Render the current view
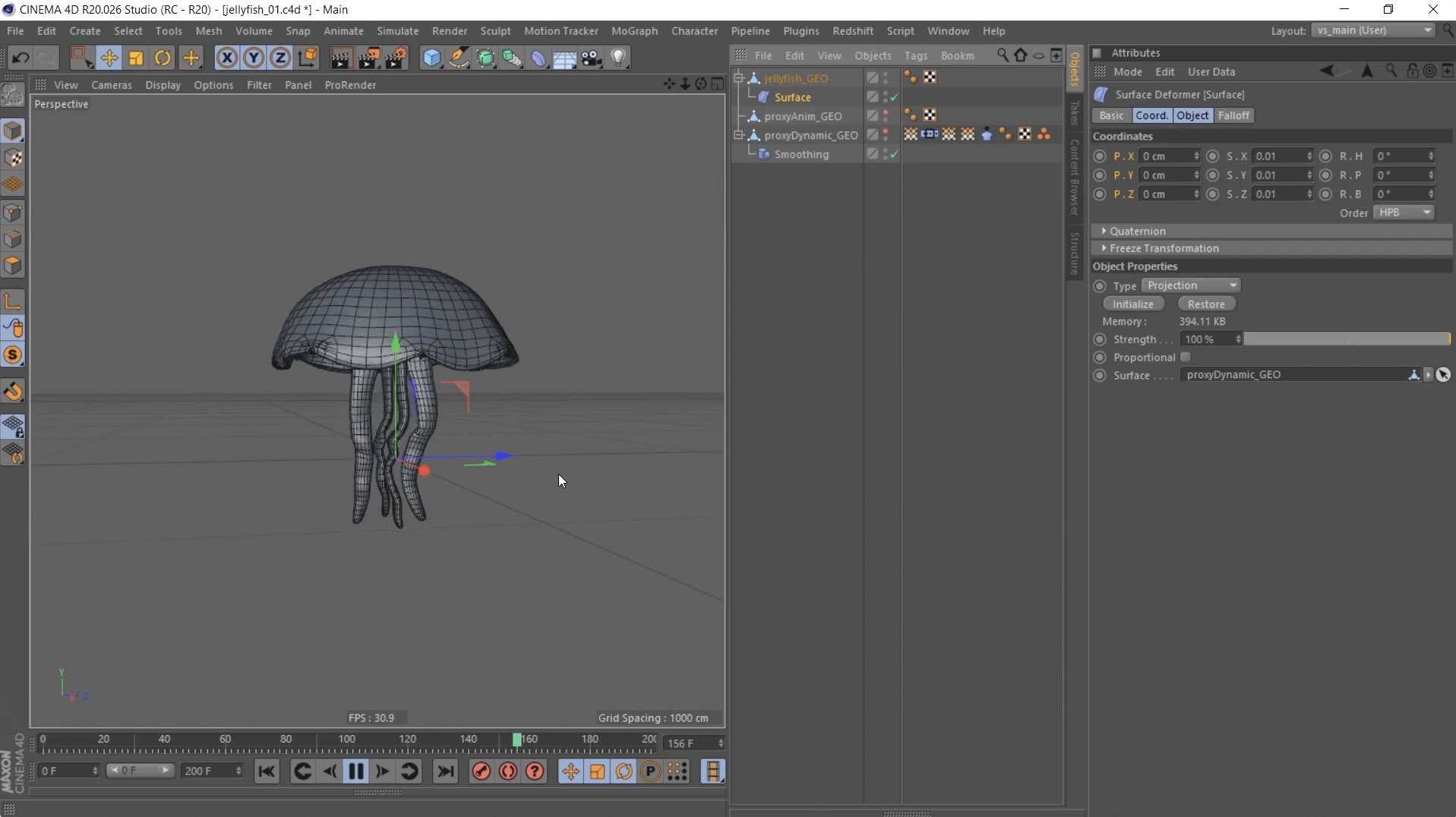The width and height of the screenshot is (1456, 817). [x=340, y=58]
